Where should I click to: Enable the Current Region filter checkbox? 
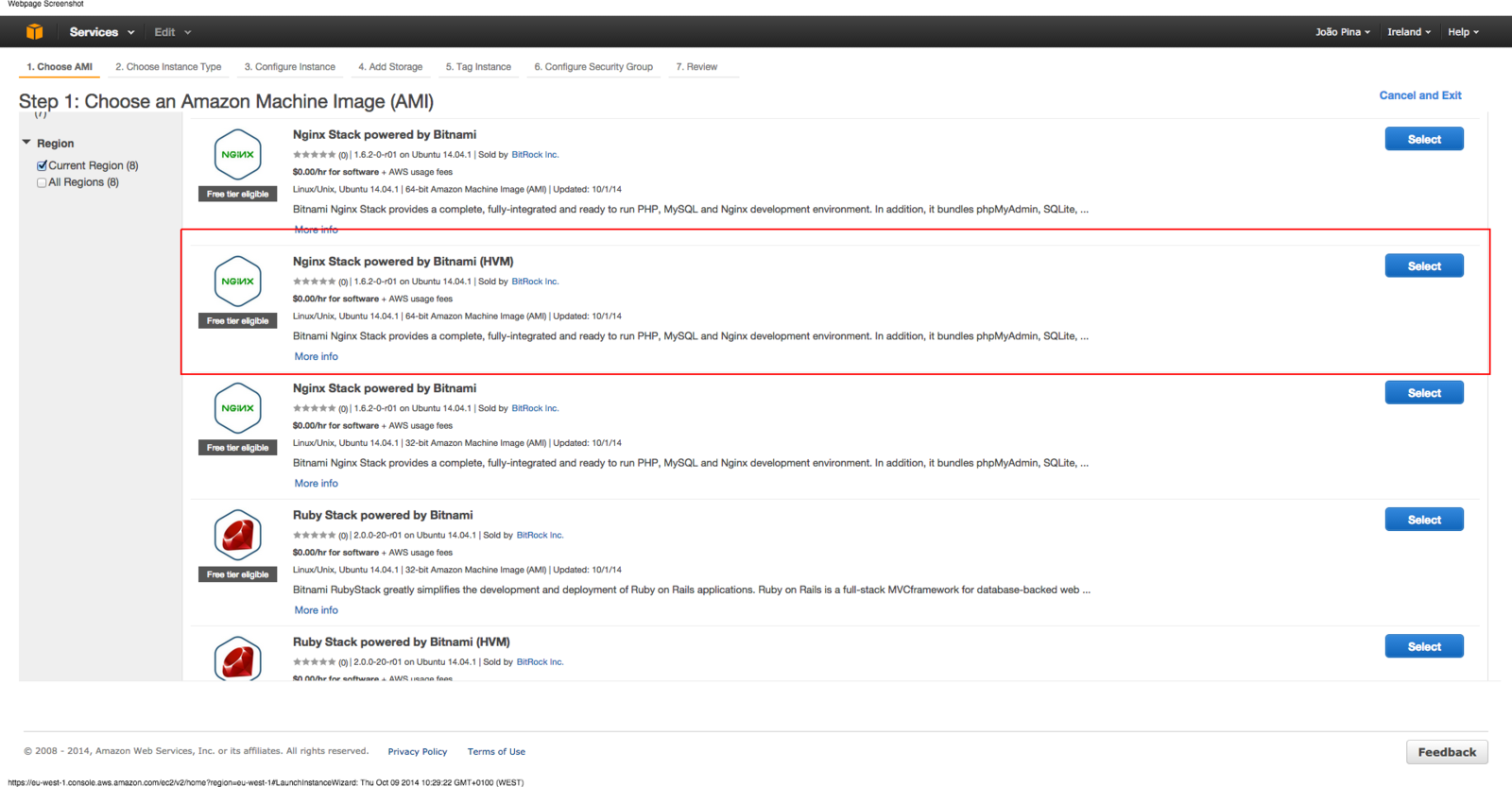tap(42, 165)
